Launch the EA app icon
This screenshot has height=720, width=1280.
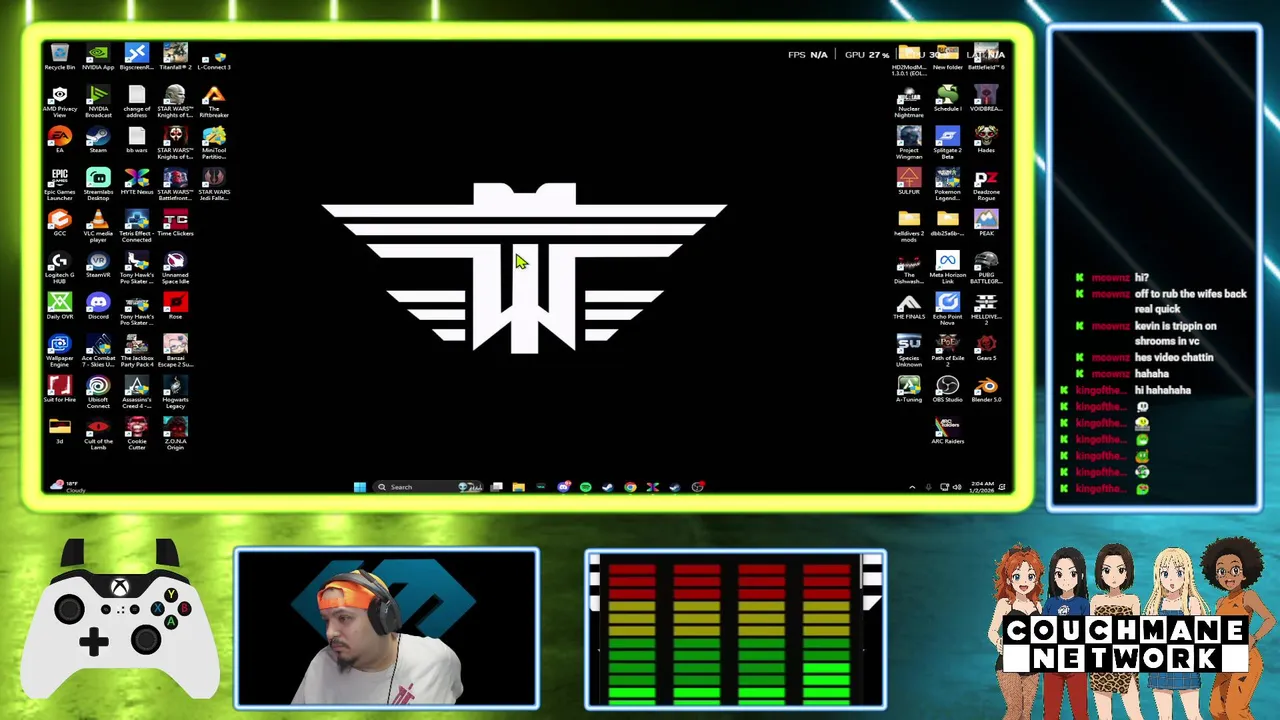[60, 140]
